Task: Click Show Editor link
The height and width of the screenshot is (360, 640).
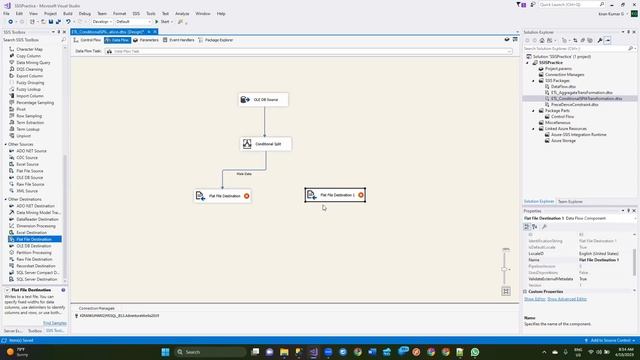Action: click(535, 299)
